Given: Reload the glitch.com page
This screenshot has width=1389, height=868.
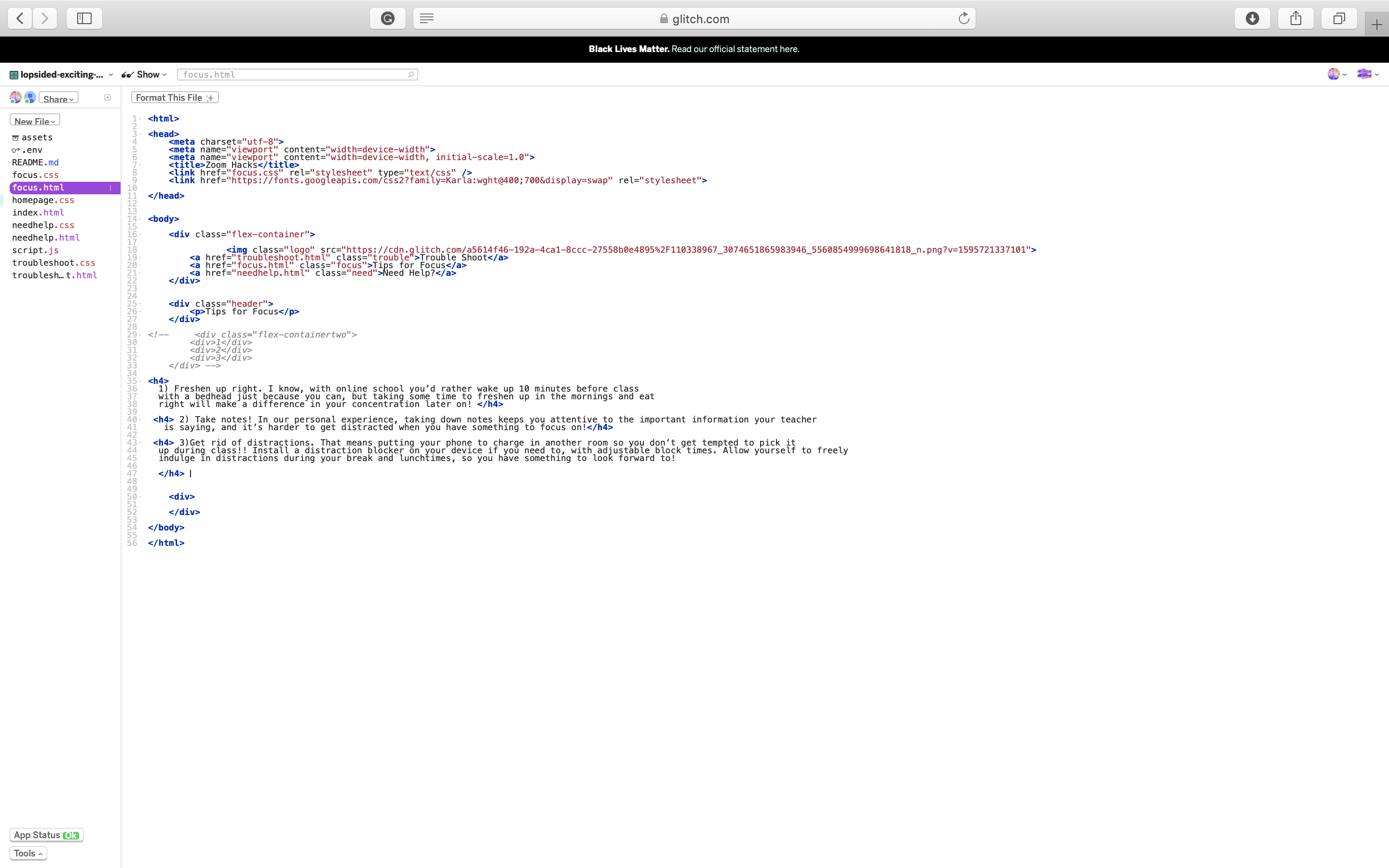Looking at the screenshot, I should [x=964, y=18].
